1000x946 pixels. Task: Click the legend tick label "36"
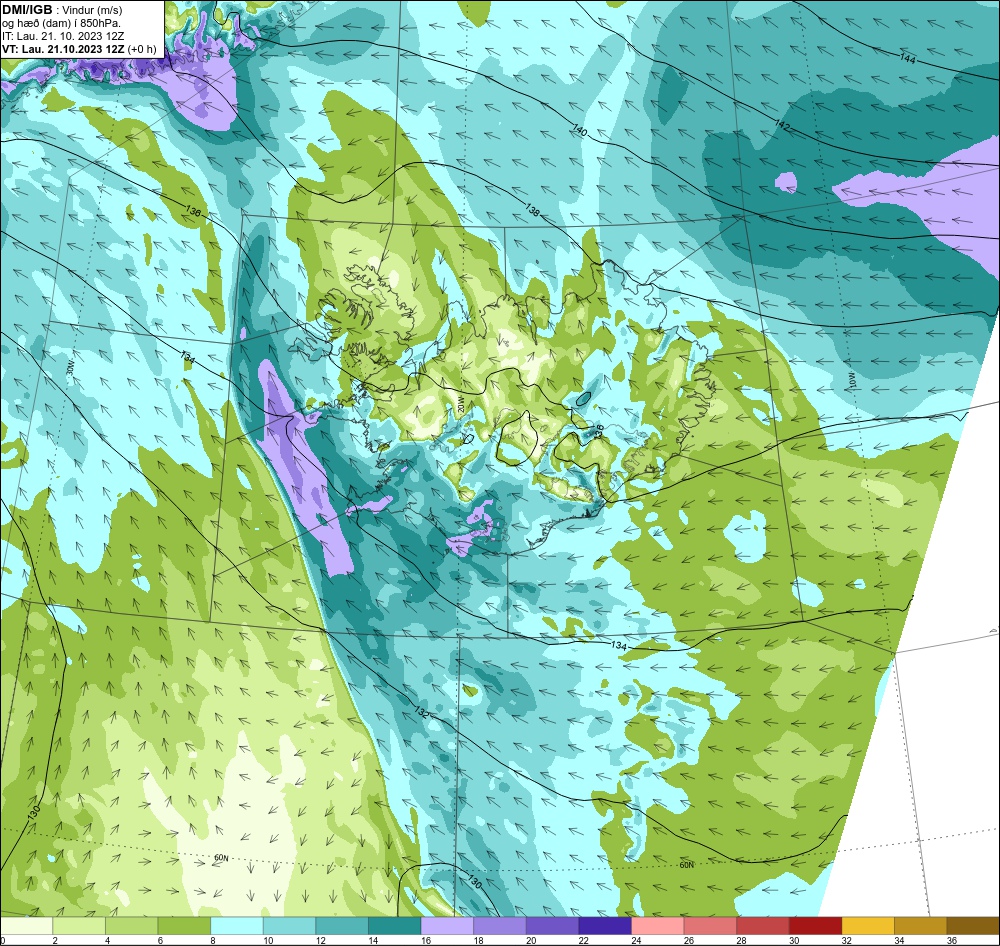click(952, 940)
